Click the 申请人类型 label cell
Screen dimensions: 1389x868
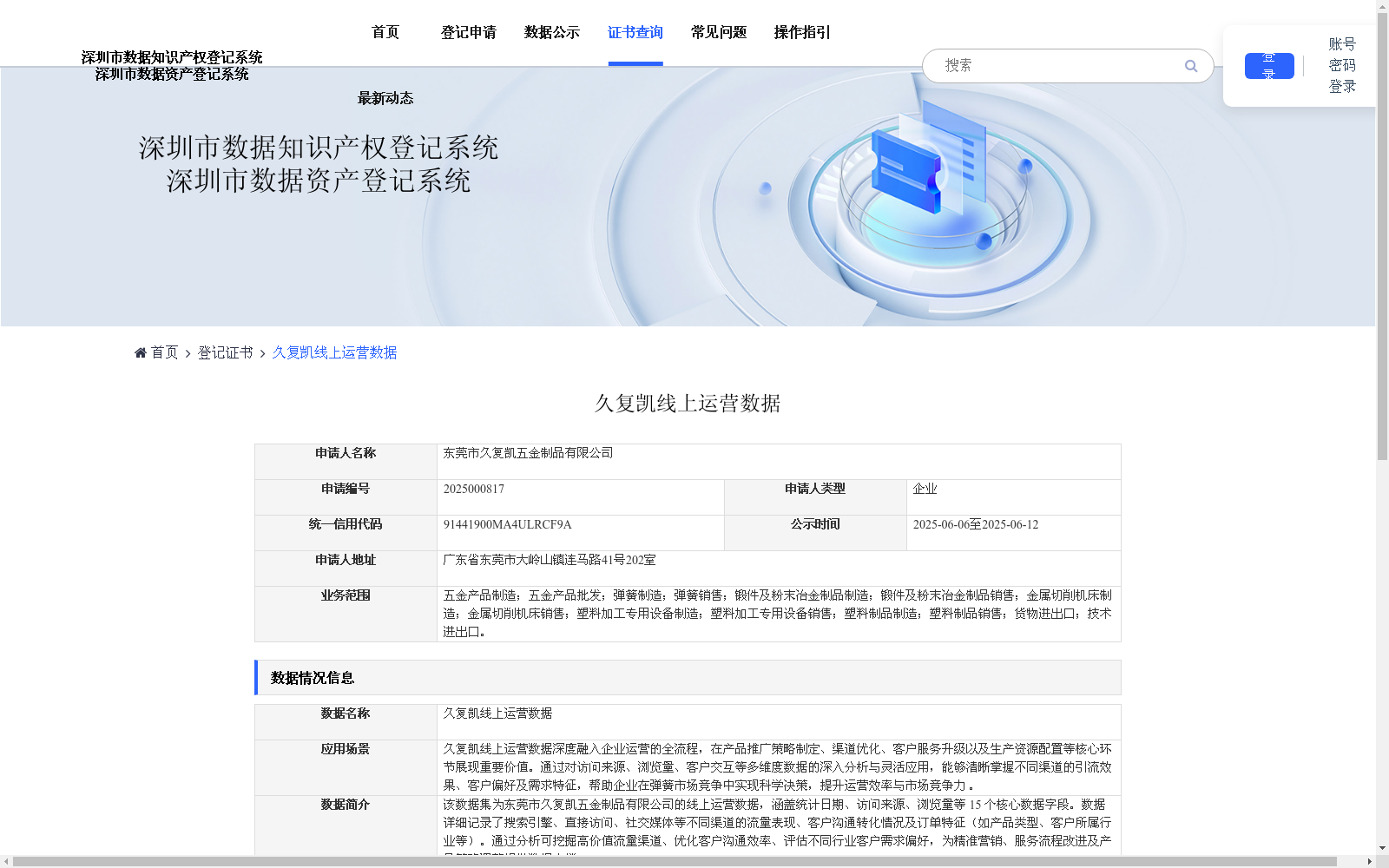[815, 497]
